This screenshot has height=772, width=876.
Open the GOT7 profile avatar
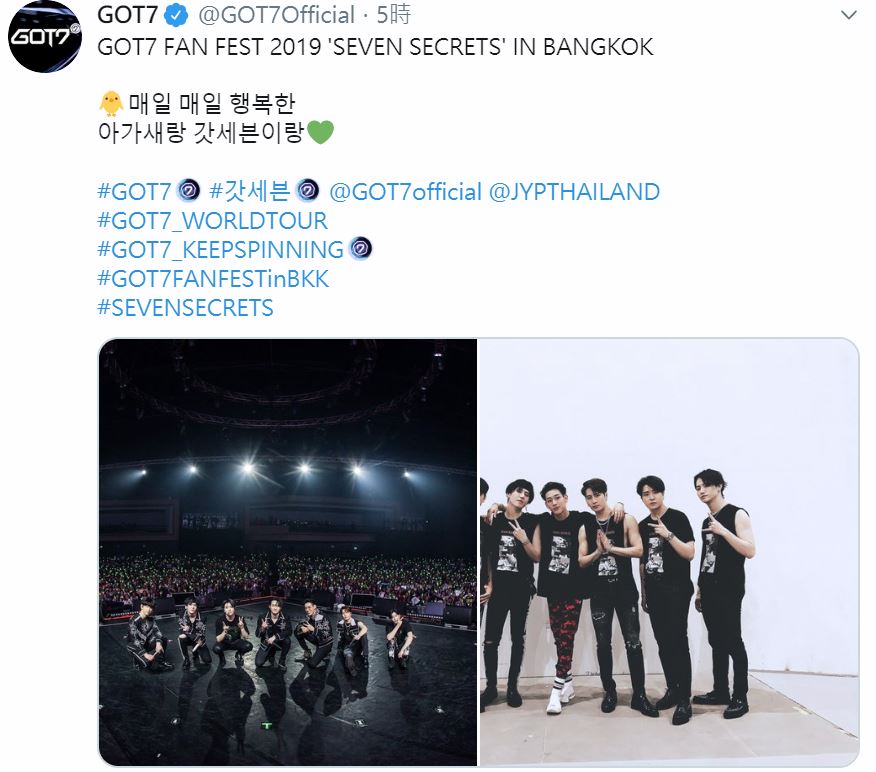pos(45,37)
